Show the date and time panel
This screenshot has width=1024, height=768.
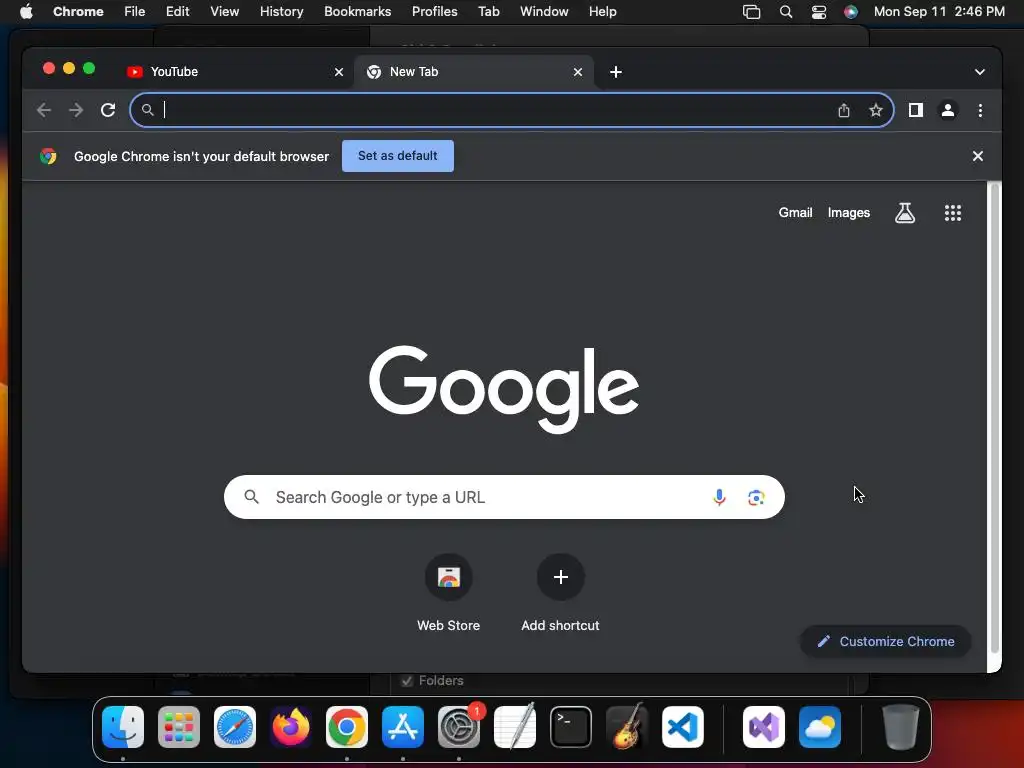click(x=939, y=12)
